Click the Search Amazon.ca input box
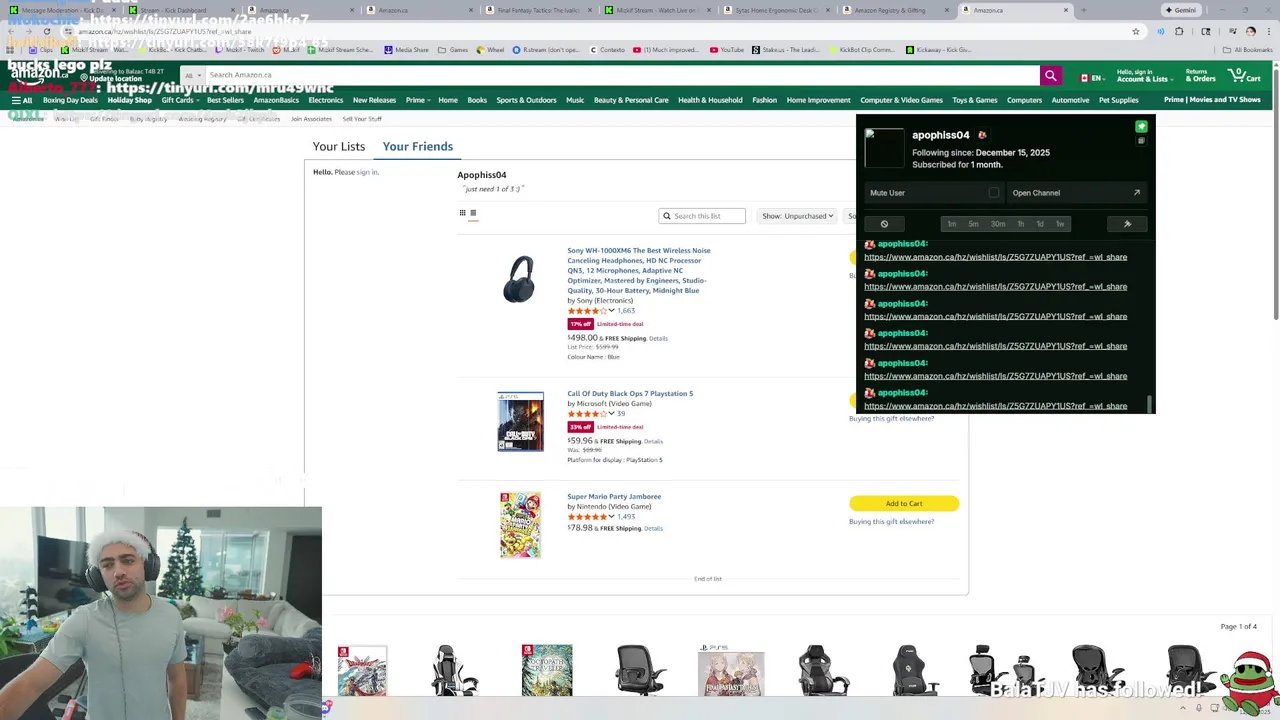The image size is (1280, 720). (x=622, y=75)
